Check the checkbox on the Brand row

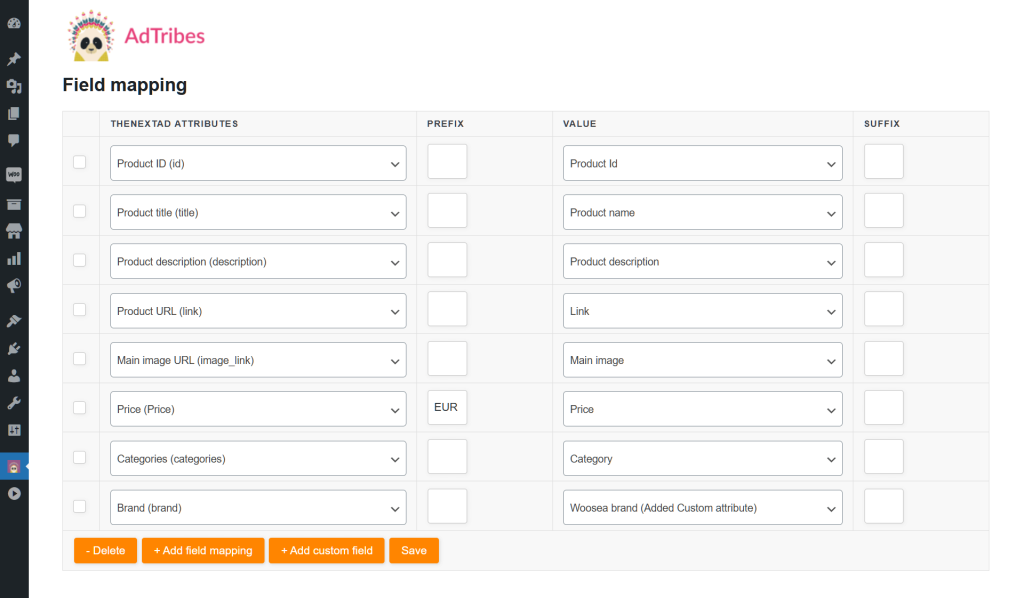coord(79,506)
